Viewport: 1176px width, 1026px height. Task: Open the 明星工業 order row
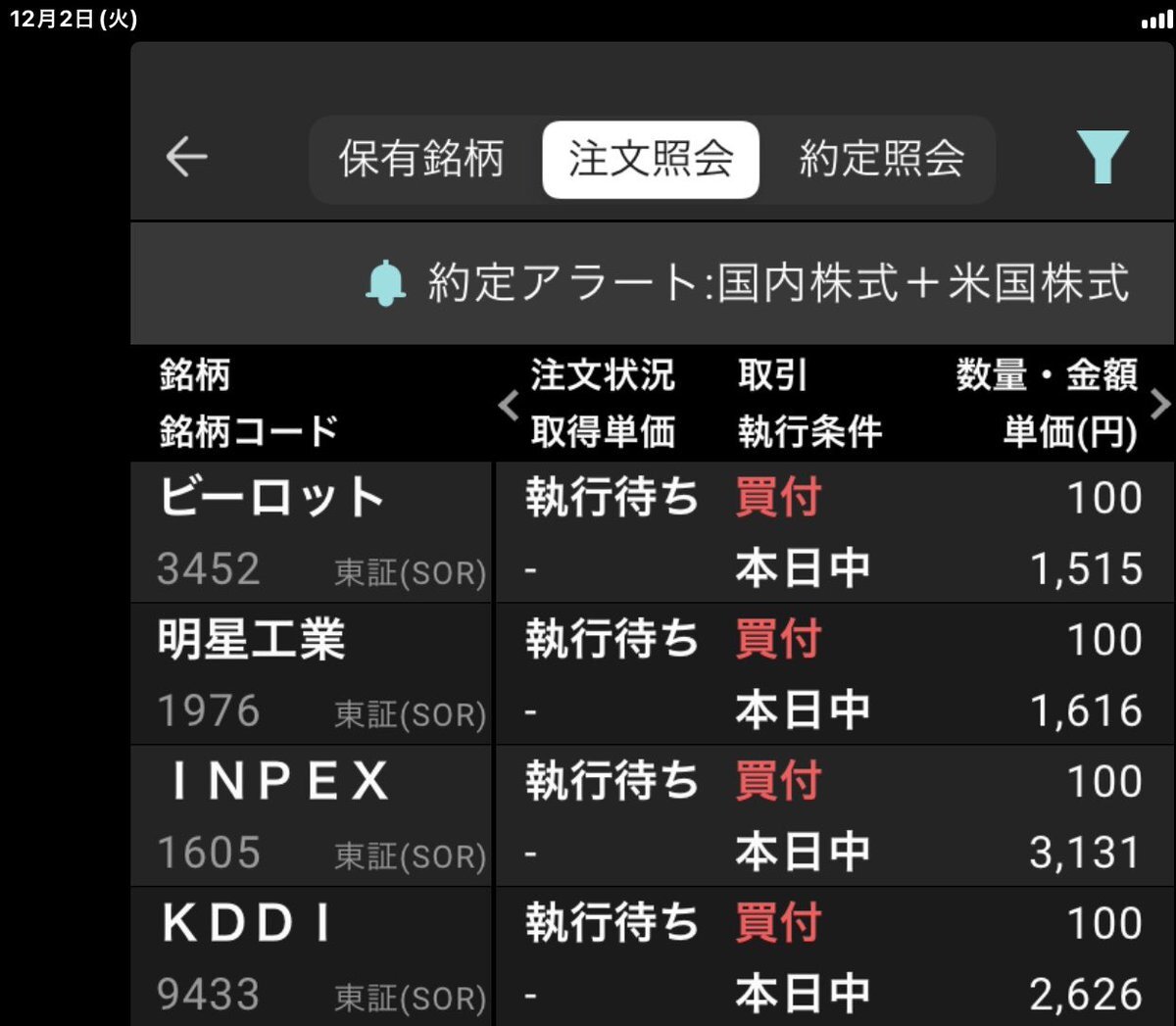pyautogui.click(x=653, y=674)
